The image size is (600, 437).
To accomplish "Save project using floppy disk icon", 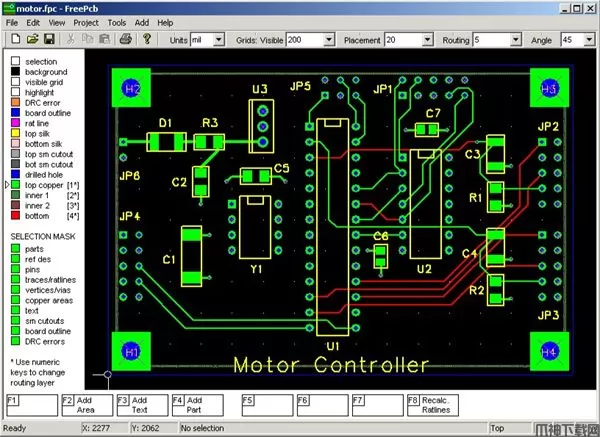I will pos(49,39).
